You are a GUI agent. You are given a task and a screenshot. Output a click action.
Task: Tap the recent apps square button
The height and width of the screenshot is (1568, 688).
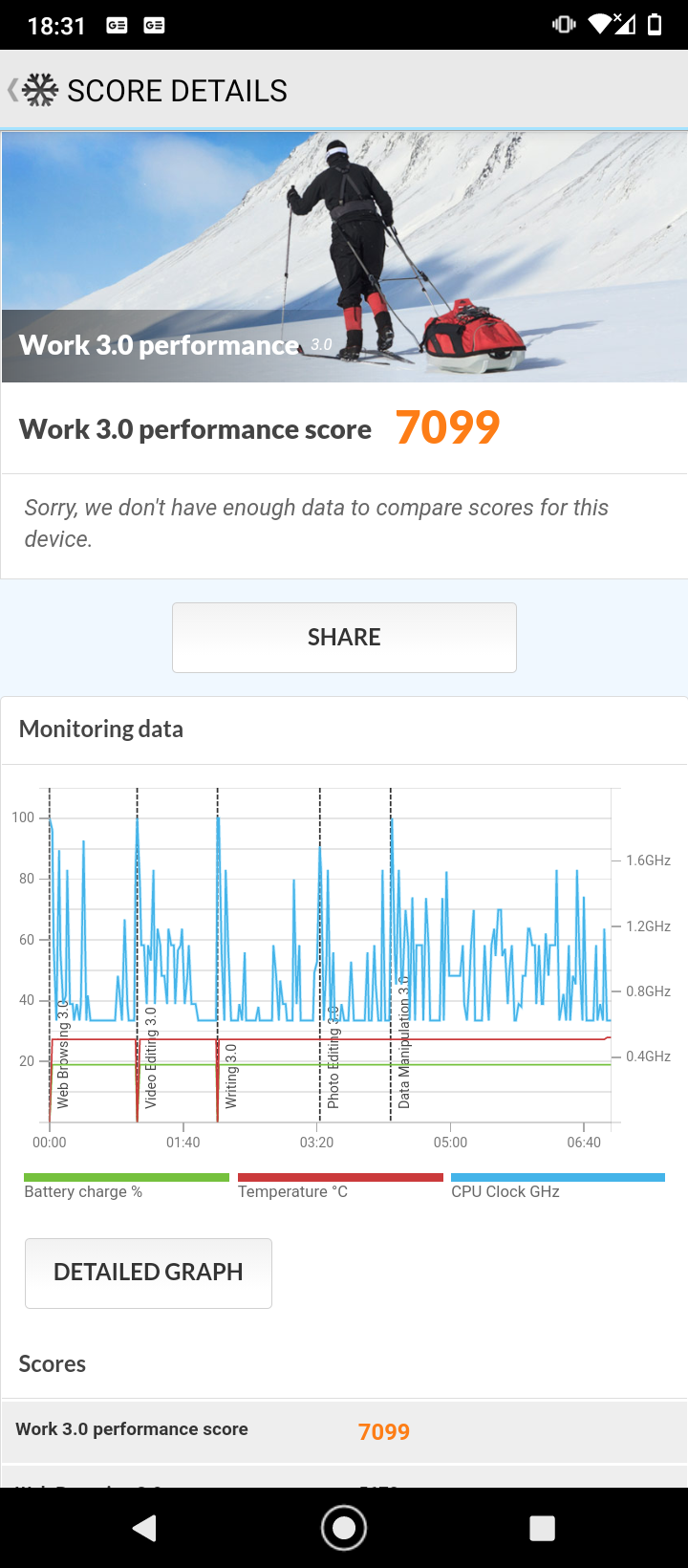(543, 1528)
